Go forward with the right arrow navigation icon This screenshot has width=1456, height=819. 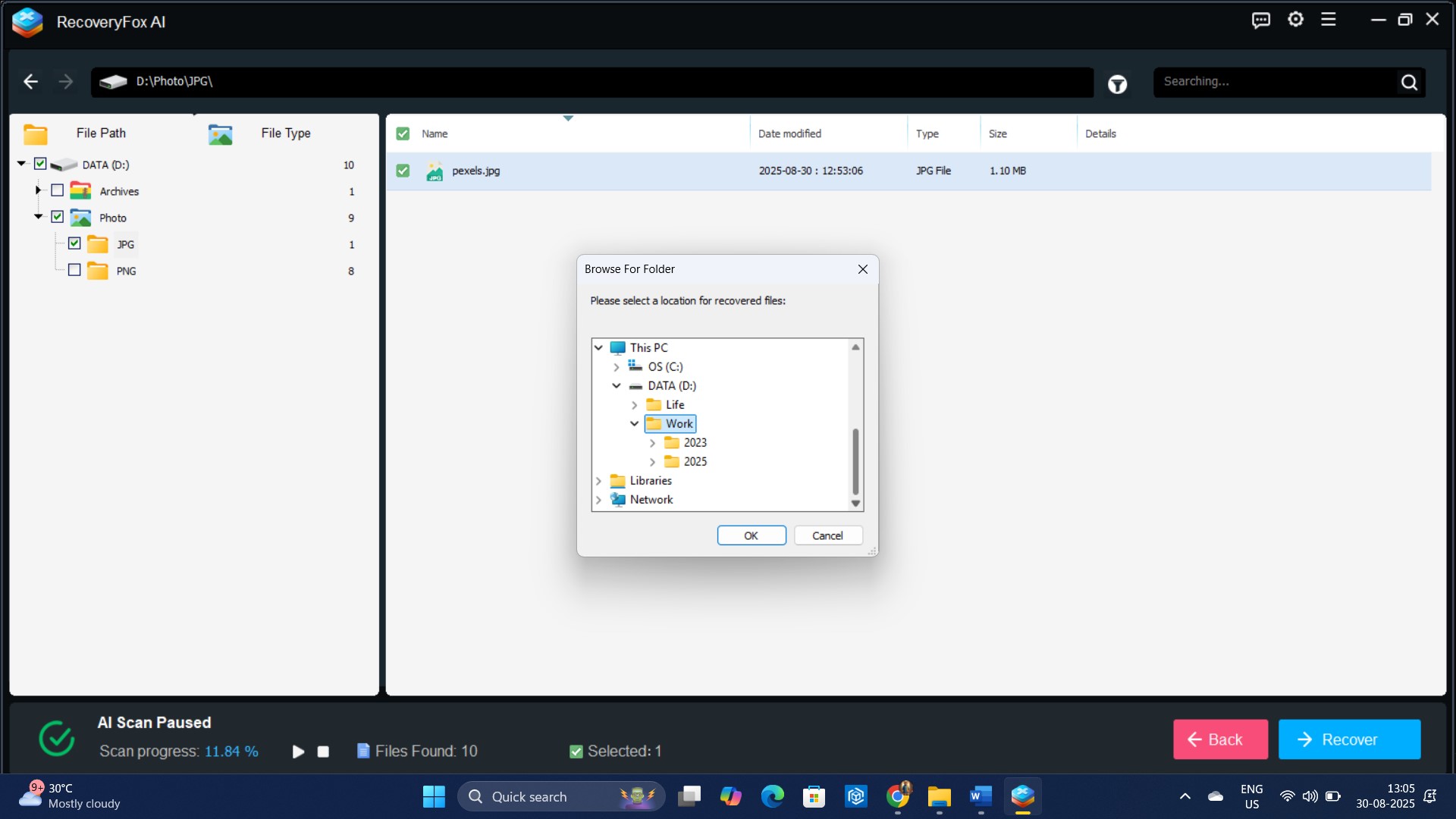(x=66, y=81)
